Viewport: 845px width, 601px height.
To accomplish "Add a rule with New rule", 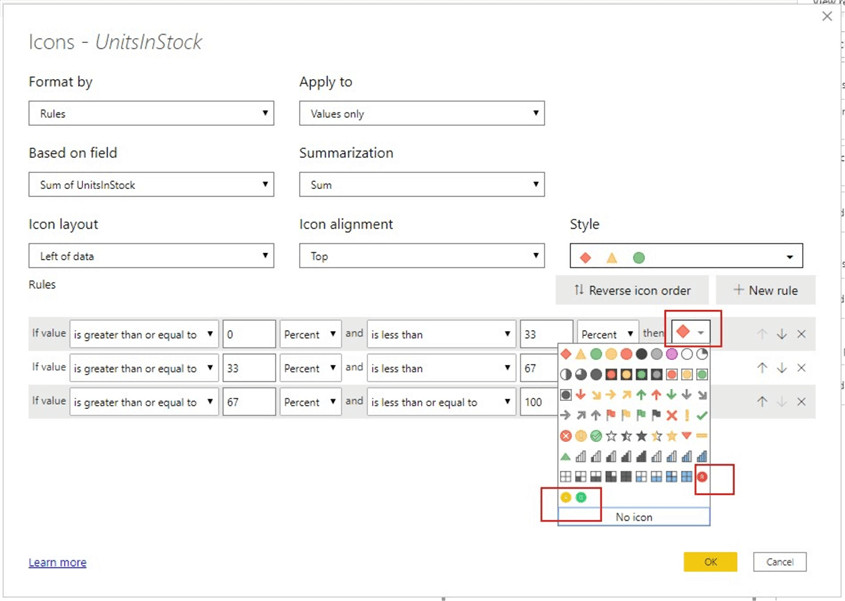I will tap(766, 290).
